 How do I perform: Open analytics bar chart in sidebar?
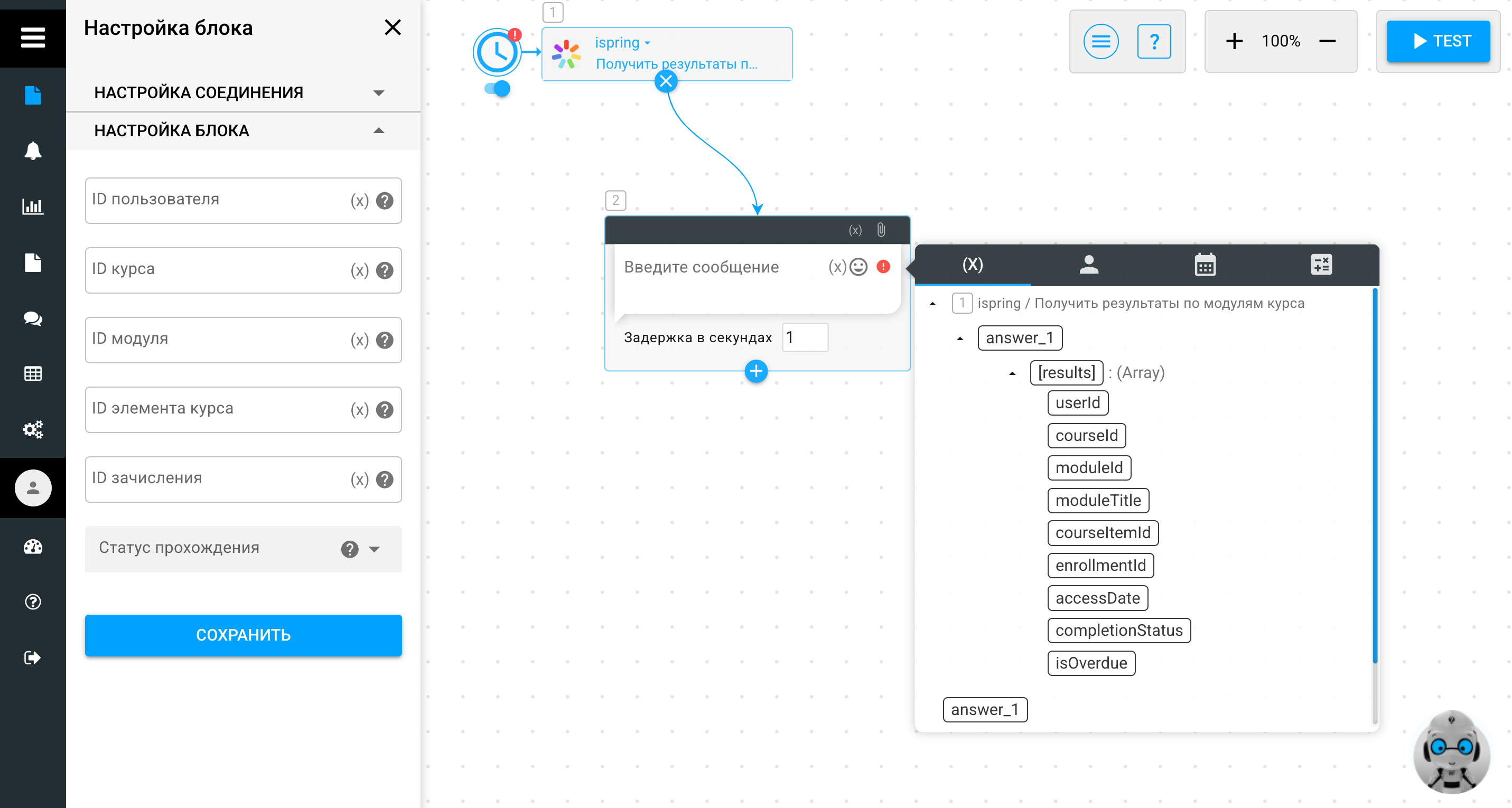pos(33,206)
